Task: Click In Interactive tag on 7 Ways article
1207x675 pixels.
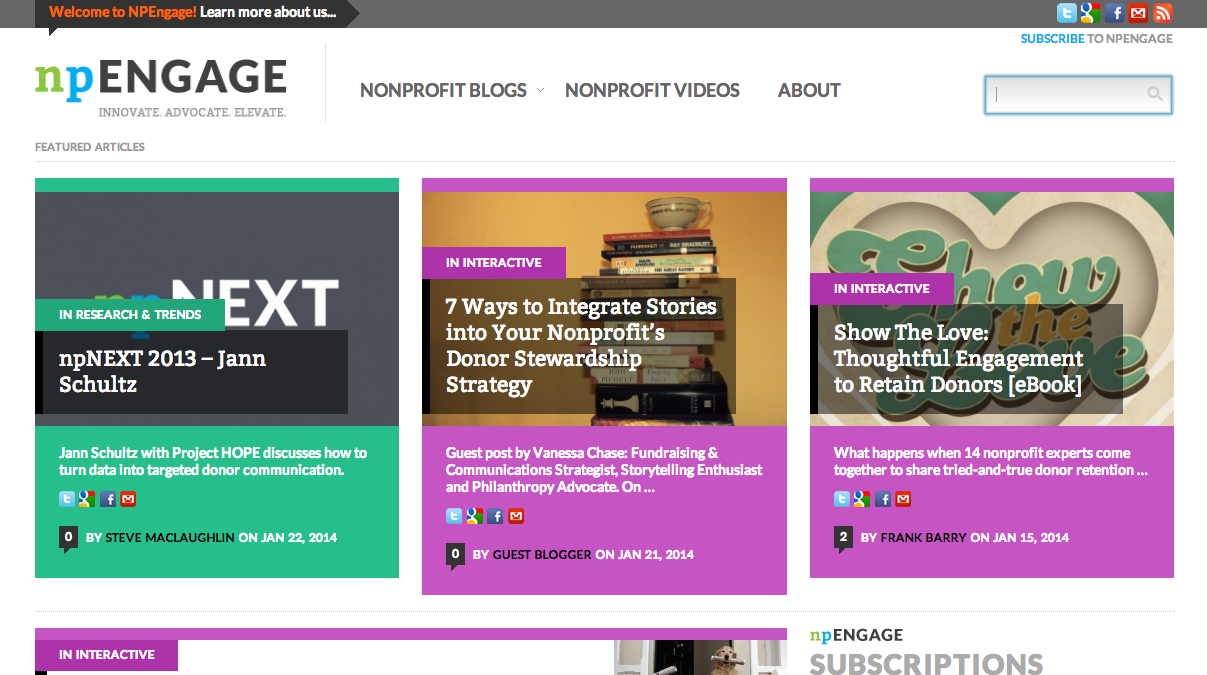Action: (494, 263)
